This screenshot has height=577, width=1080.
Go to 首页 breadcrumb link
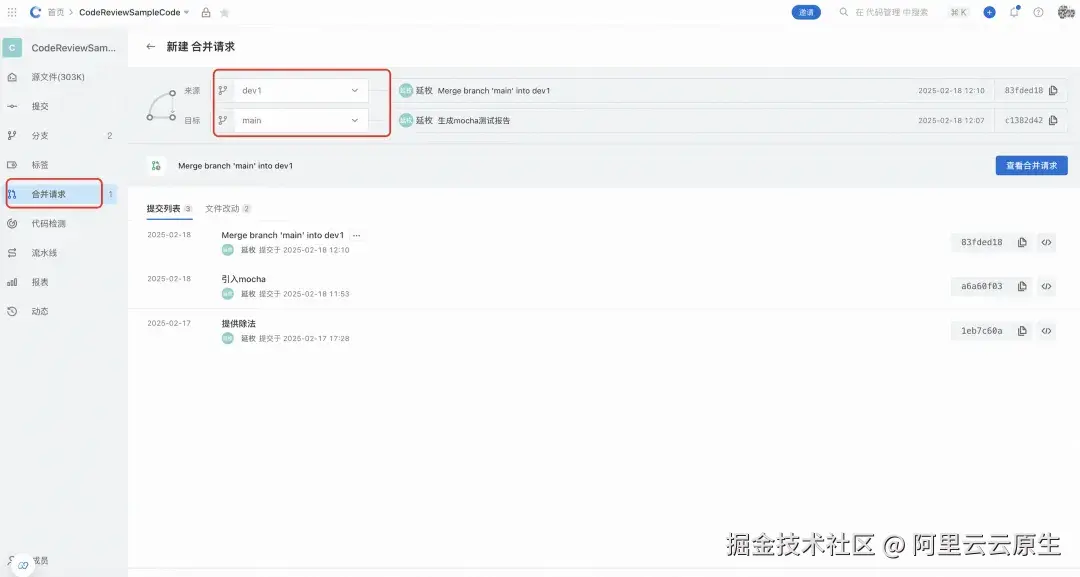[x=55, y=12]
